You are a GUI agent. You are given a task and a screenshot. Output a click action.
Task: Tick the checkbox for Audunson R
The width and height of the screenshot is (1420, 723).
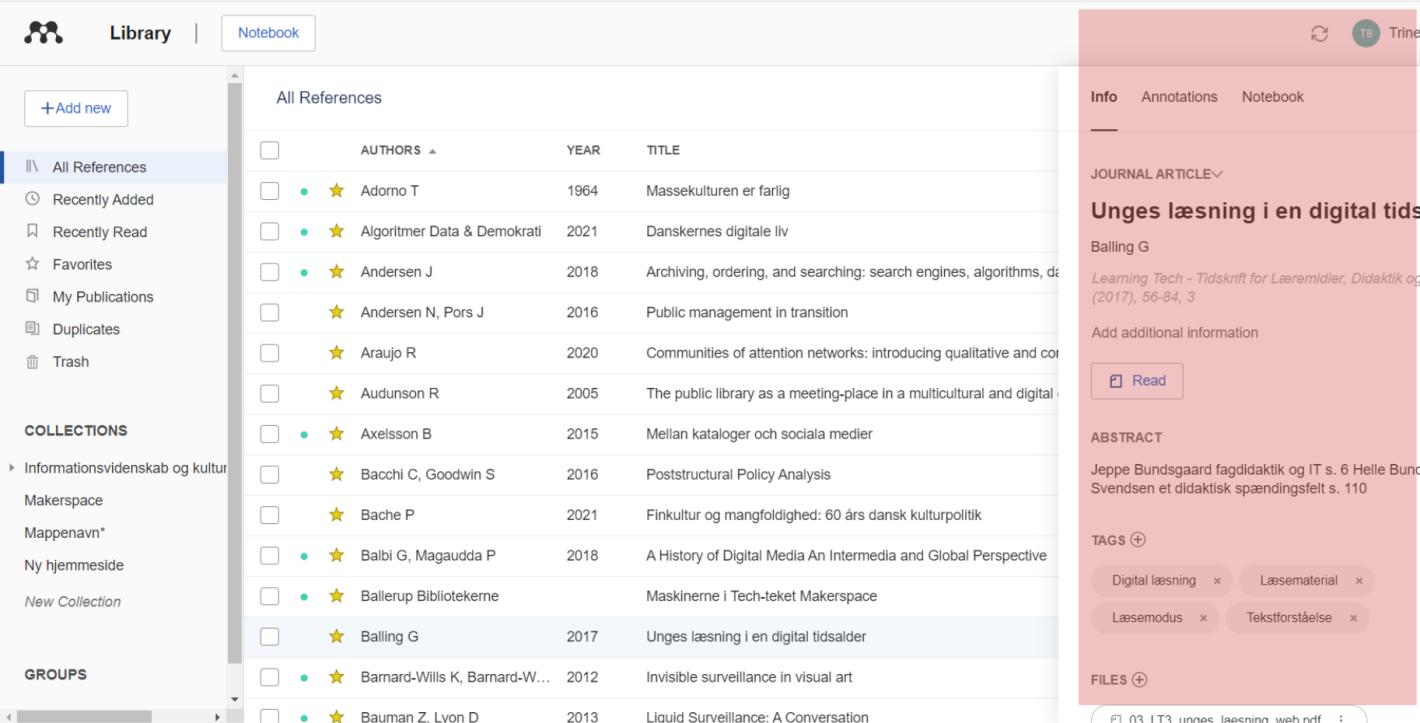269,393
